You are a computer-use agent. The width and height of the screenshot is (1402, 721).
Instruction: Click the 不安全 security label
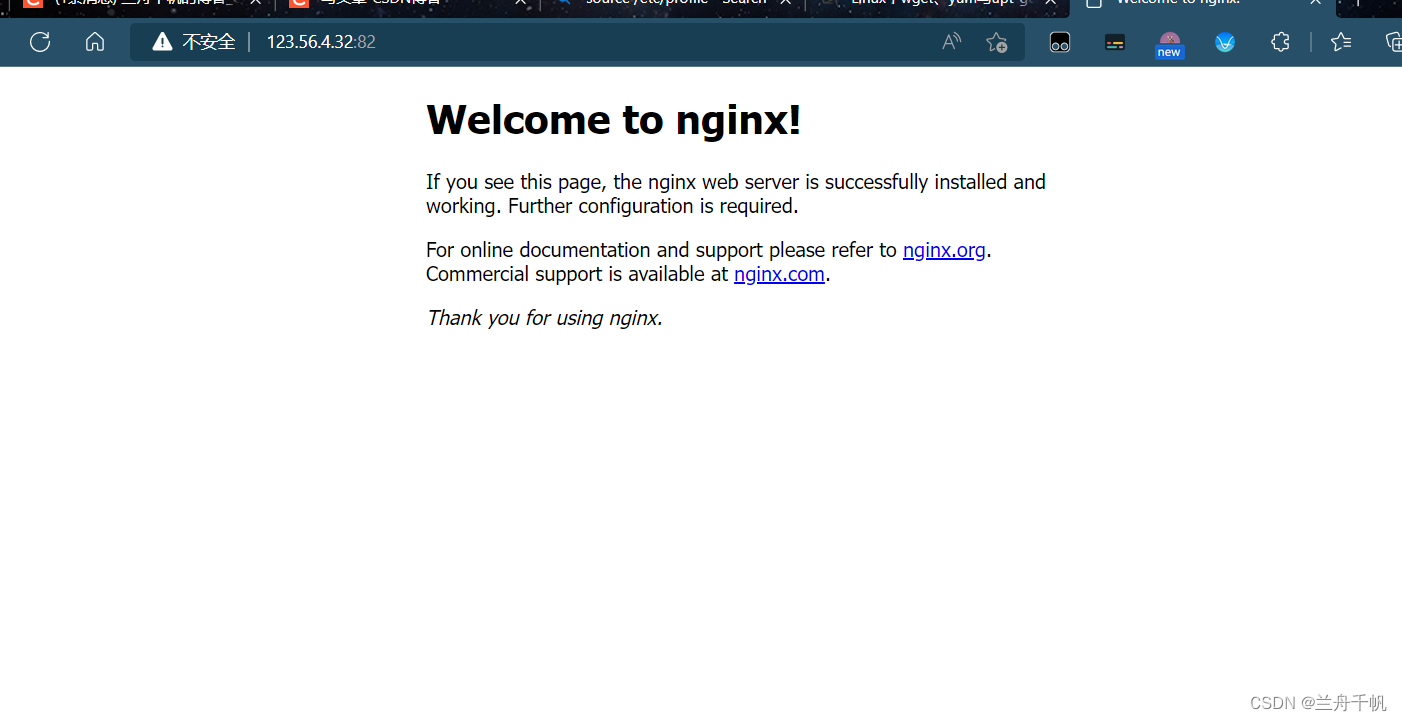coord(209,42)
